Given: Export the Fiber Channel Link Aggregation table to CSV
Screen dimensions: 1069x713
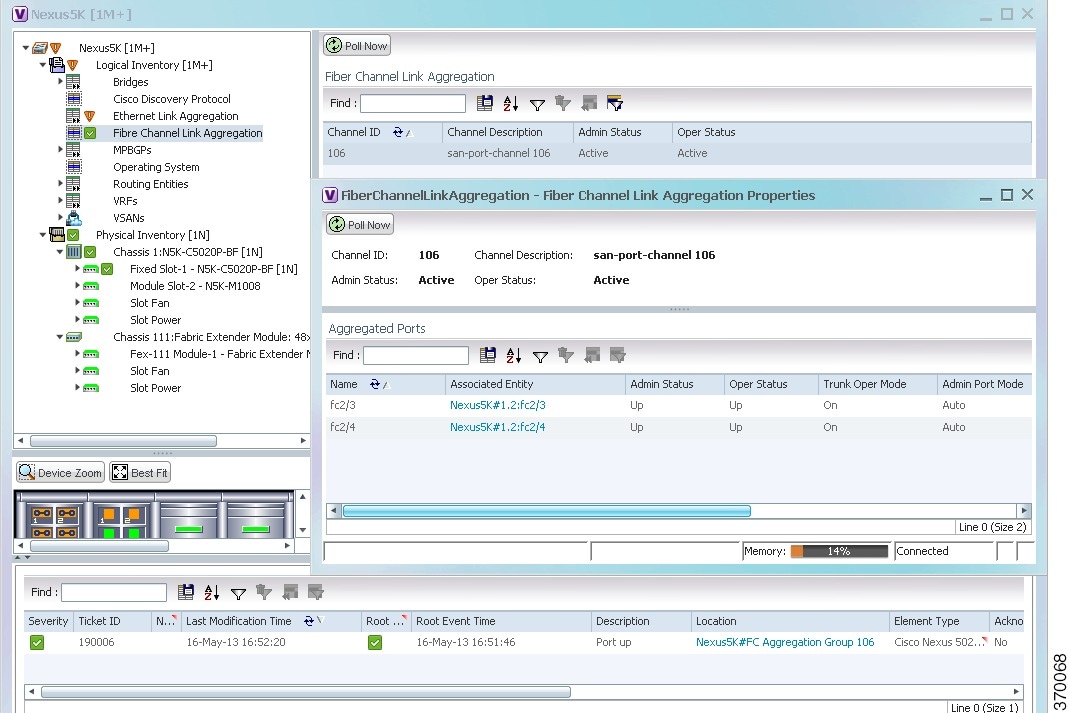Looking at the screenshot, I should pos(485,103).
